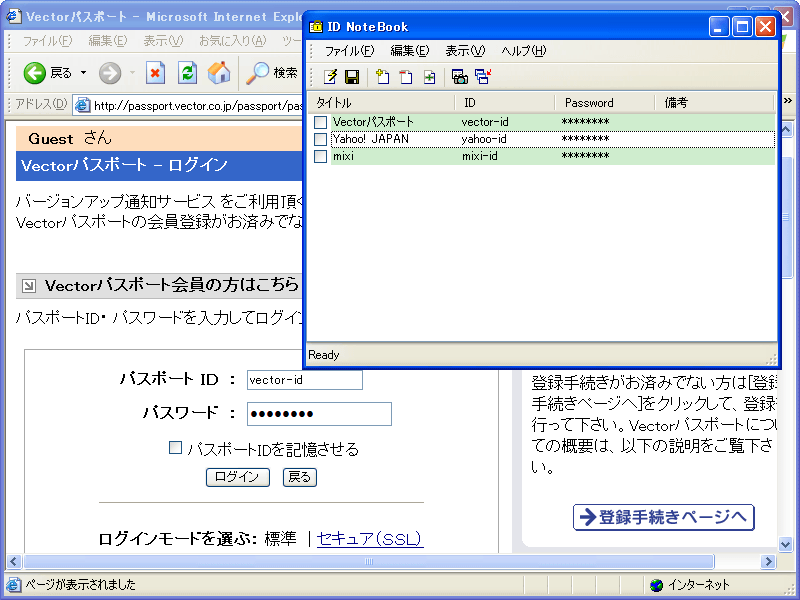Click the Ready status bar text
Screen dimensions: 800x600
[x=323, y=355]
